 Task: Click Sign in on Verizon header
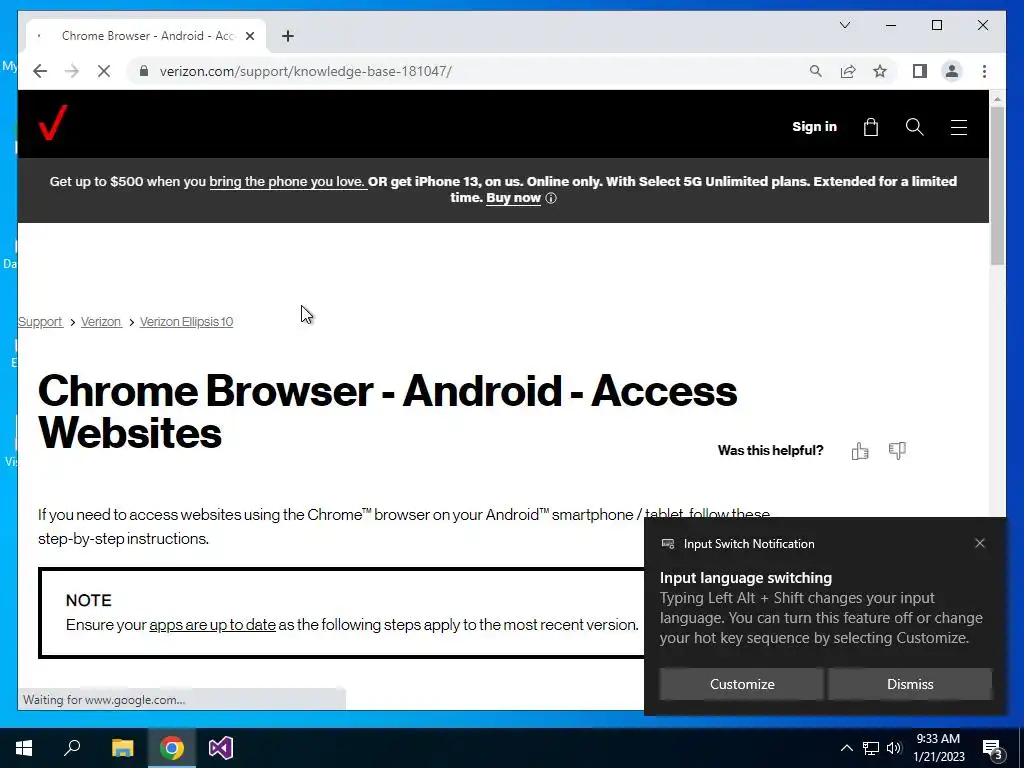814,127
